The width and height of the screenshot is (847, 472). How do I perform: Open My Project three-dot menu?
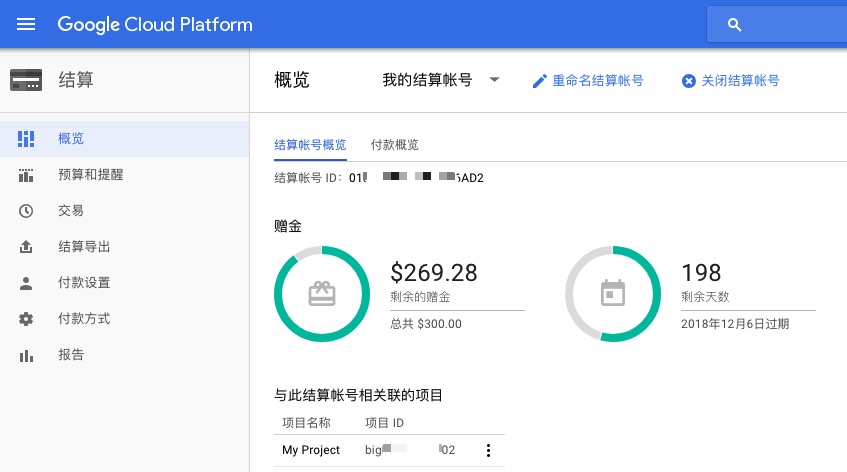coord(488,450)
